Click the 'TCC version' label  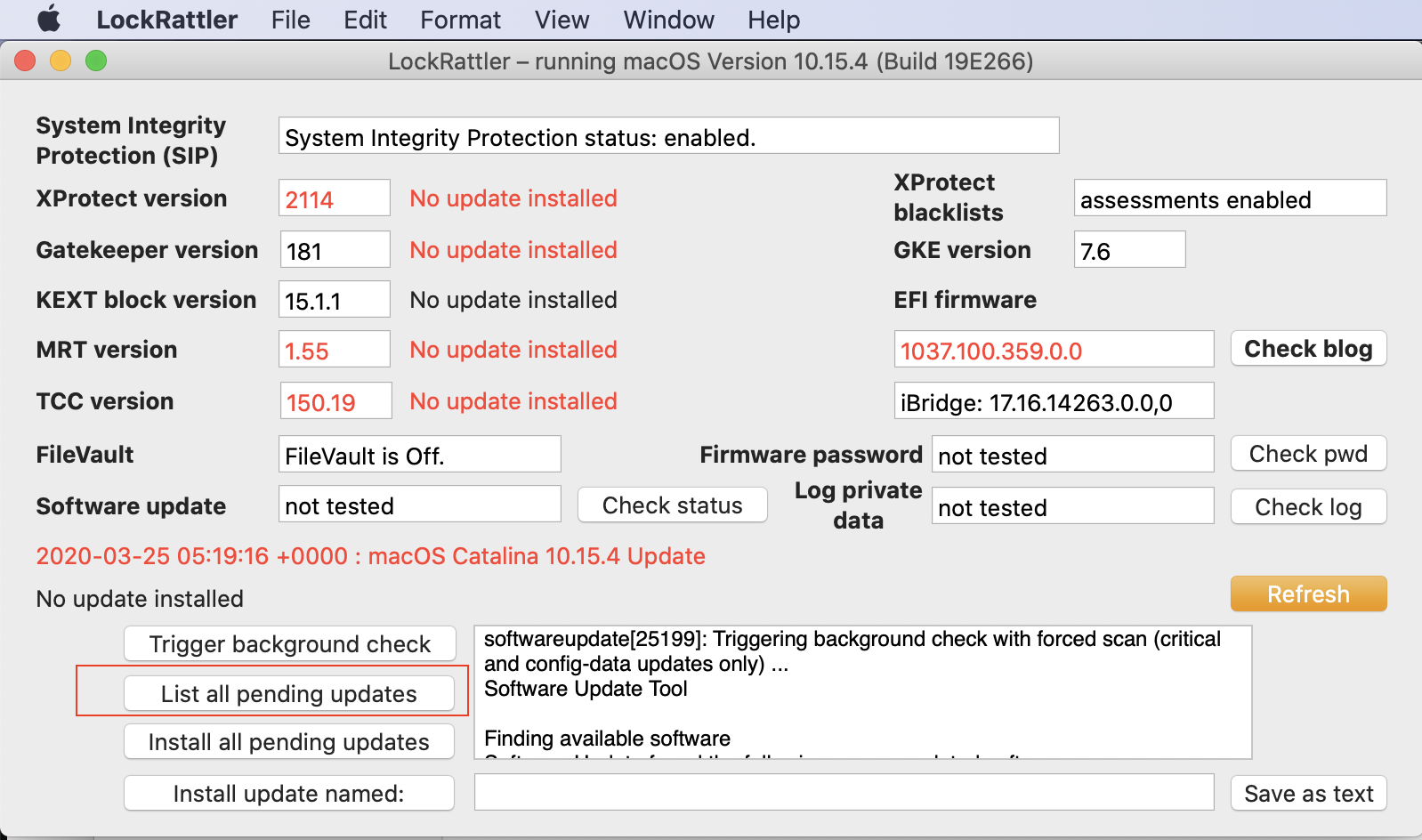(x=105, y=401)
